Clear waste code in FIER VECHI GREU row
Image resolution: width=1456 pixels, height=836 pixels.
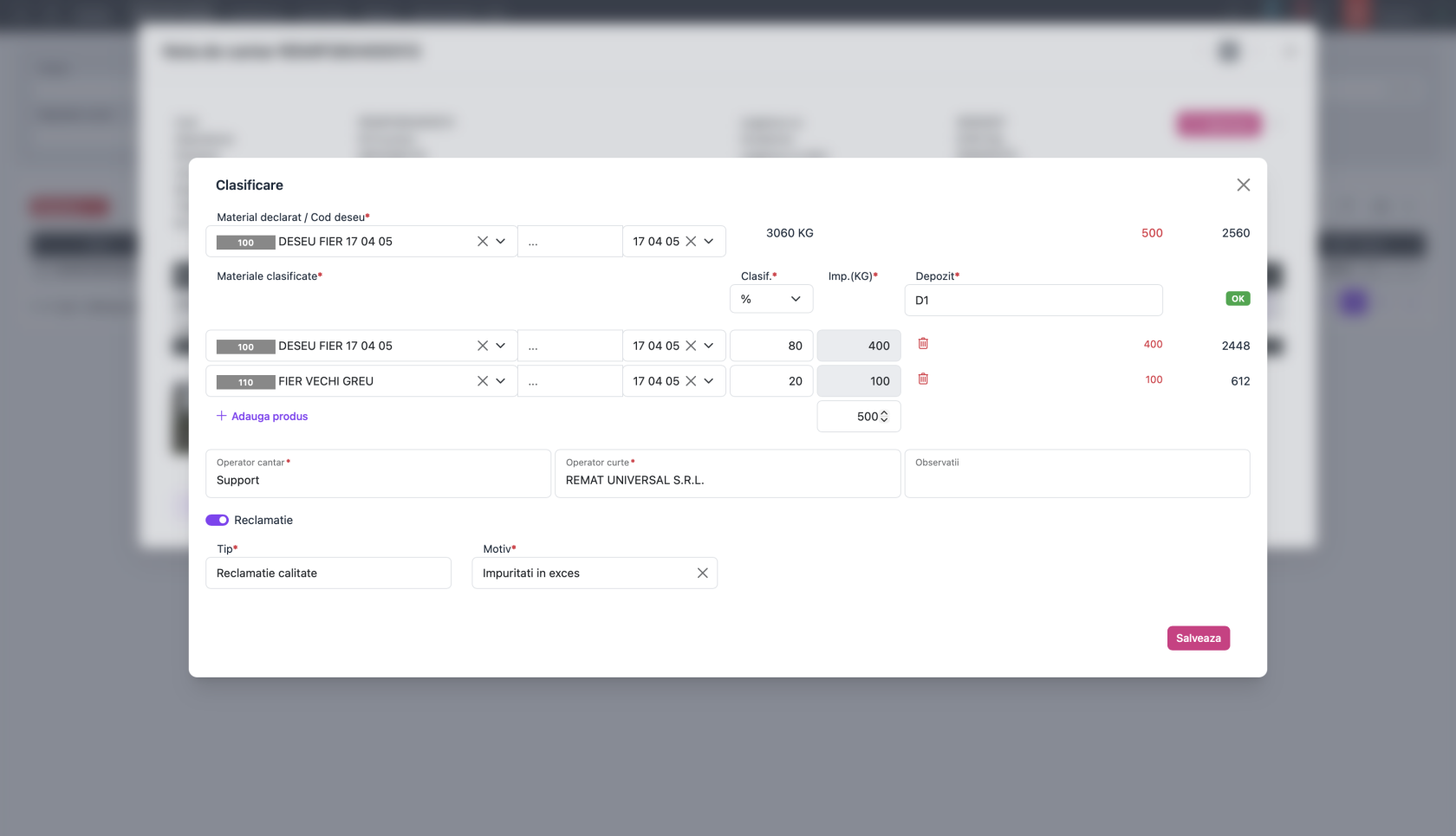(x=691, y=381)
